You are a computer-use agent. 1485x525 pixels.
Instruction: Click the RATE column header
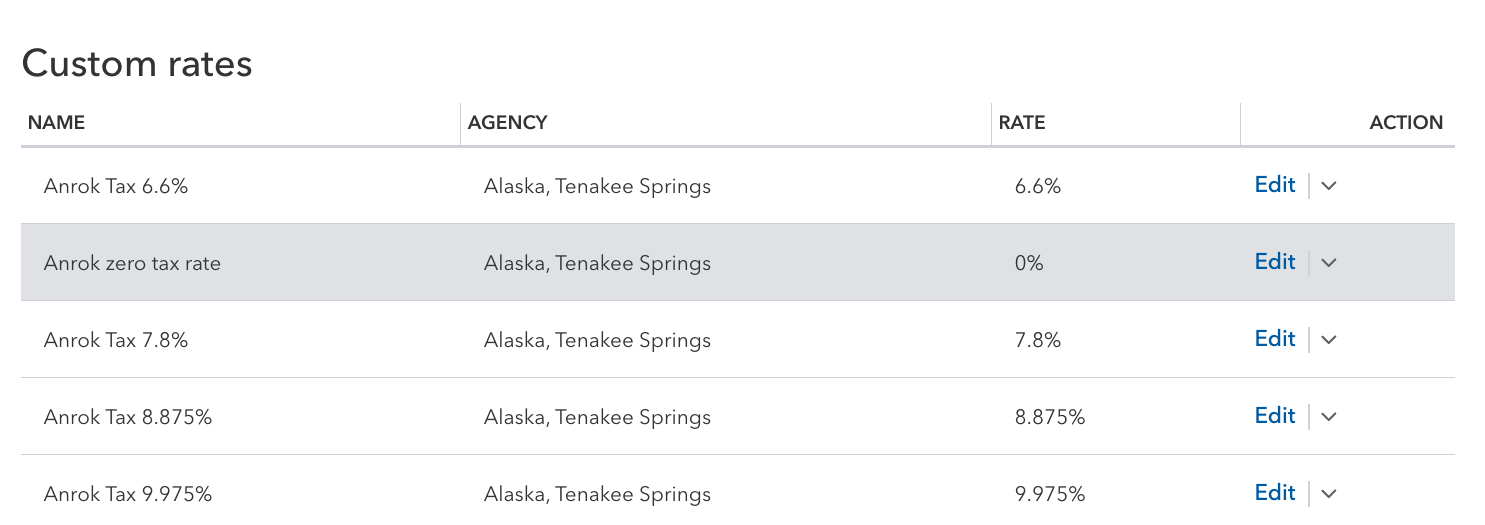point(1022,123)
